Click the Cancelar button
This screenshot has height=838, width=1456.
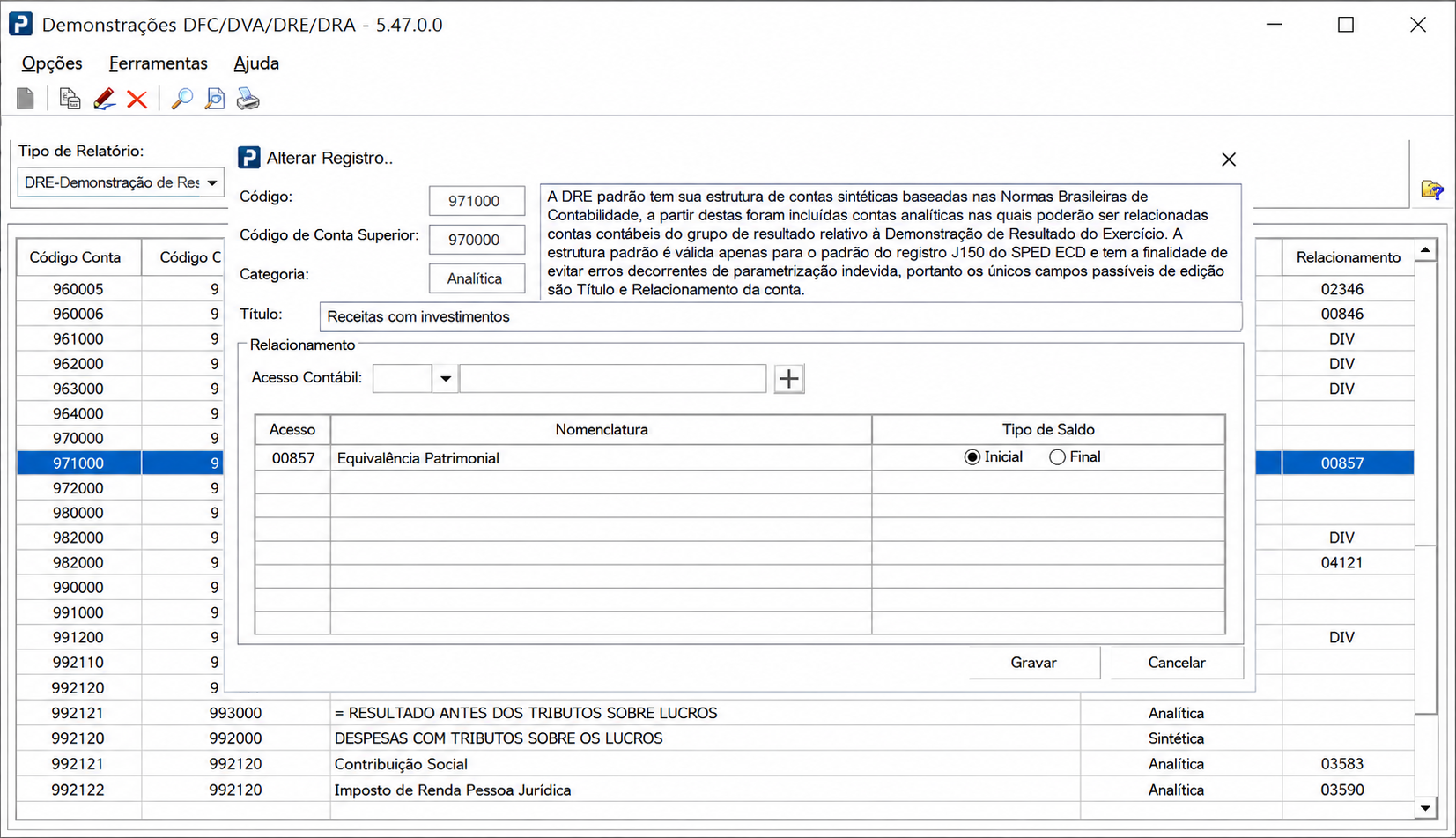(x=1177, y=663)
